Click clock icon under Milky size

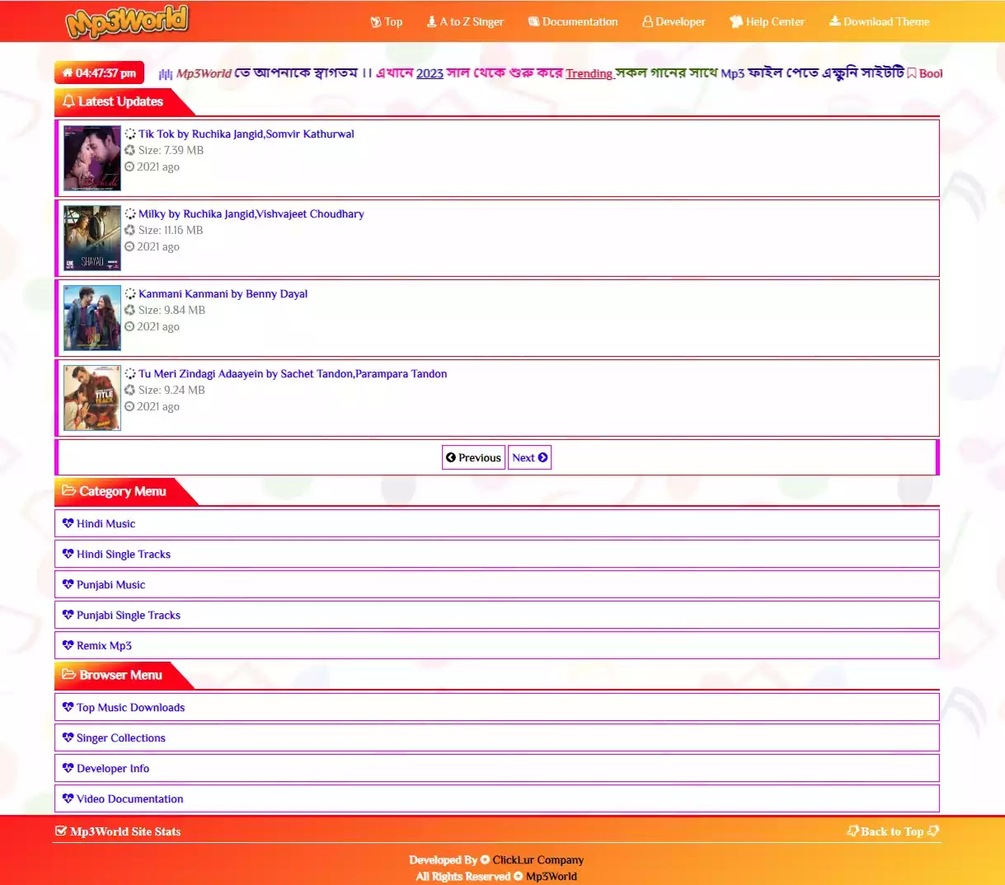[129, 247]
